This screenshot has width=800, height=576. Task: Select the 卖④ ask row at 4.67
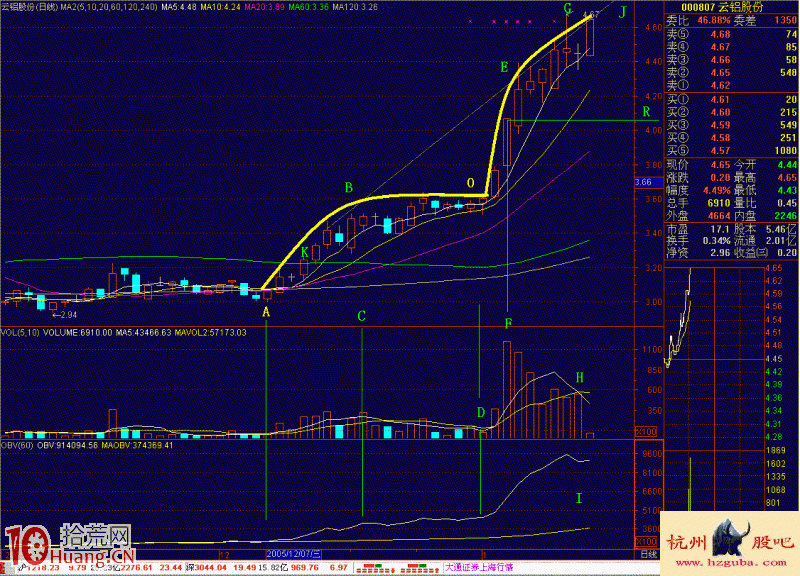click(x=732, y=47)
